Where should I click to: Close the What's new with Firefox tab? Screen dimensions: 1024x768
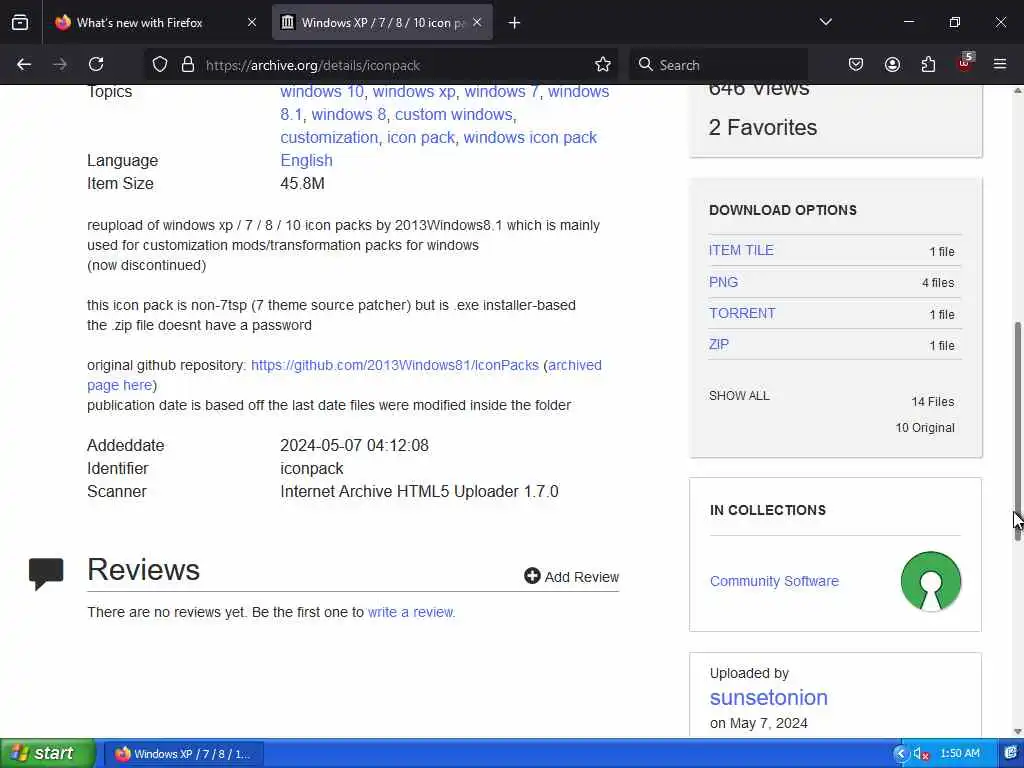(252, 22)
